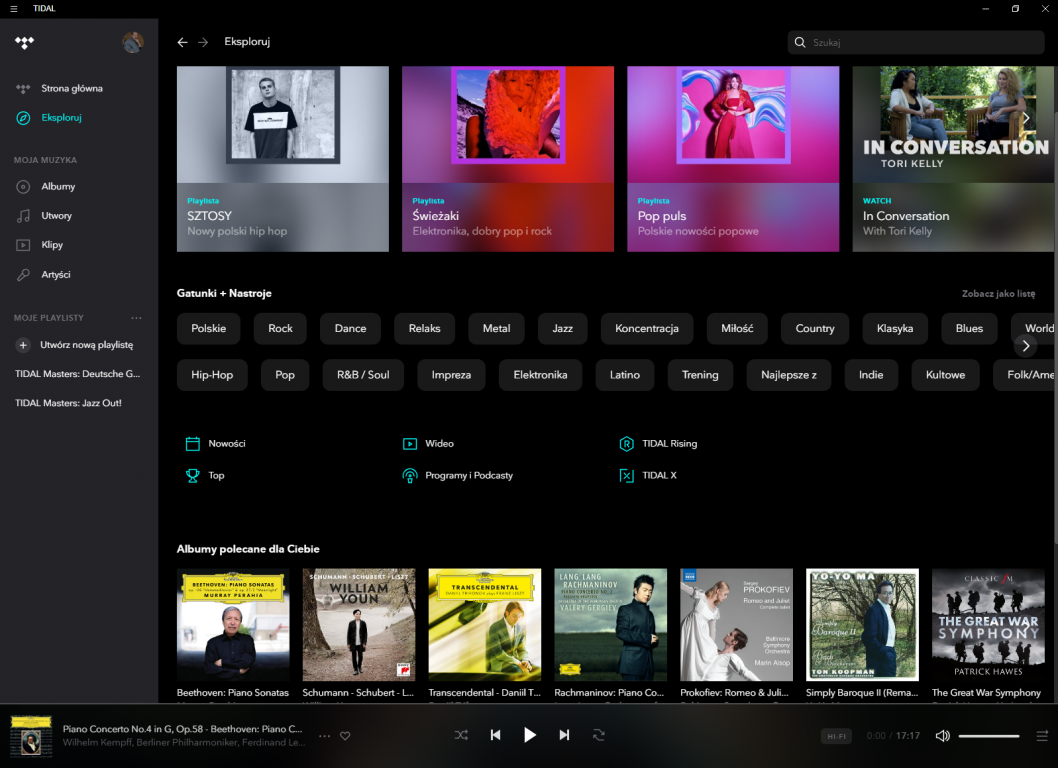Select the Jazz genre chip
Image resolution: width=1058 pixels, height=768 pixels.
point(562,329)
